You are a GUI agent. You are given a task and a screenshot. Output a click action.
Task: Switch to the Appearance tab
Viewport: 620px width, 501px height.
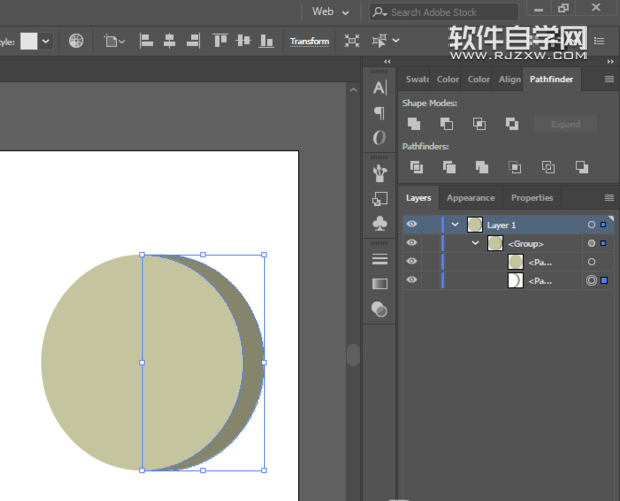pyautogui.click(x=470, y=198)
